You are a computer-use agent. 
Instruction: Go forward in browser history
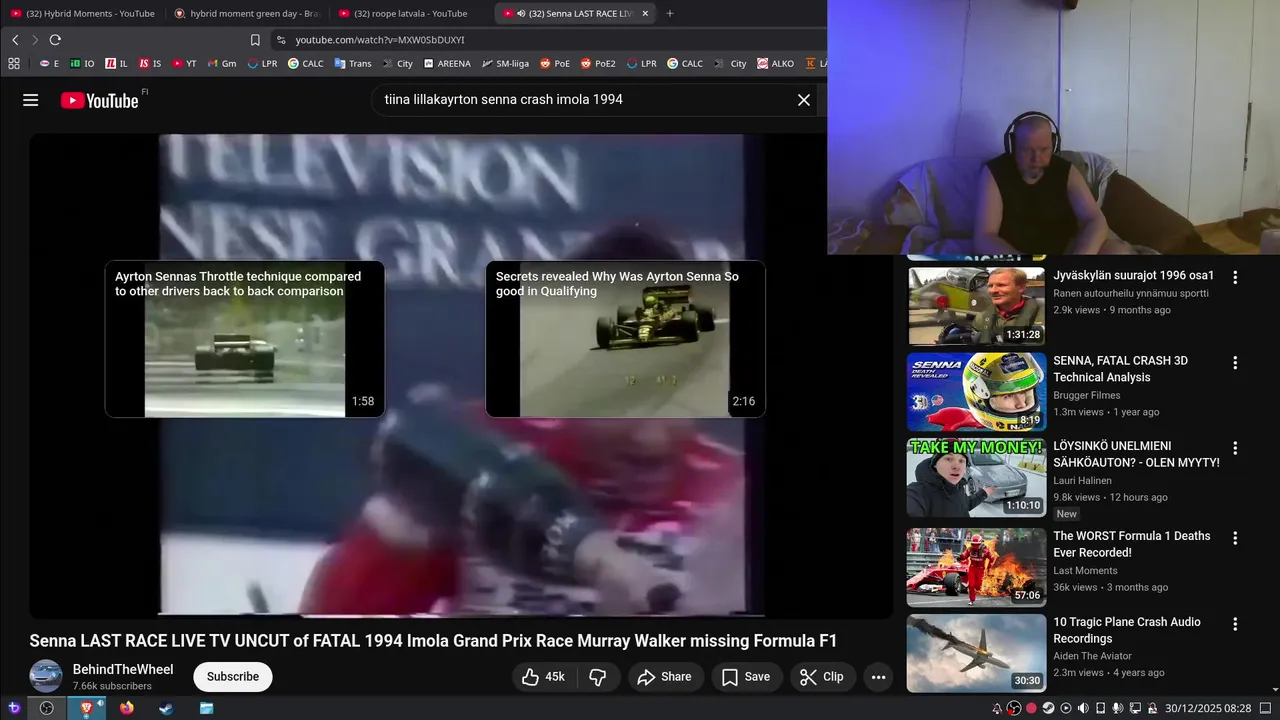click(x=35, y=40)
